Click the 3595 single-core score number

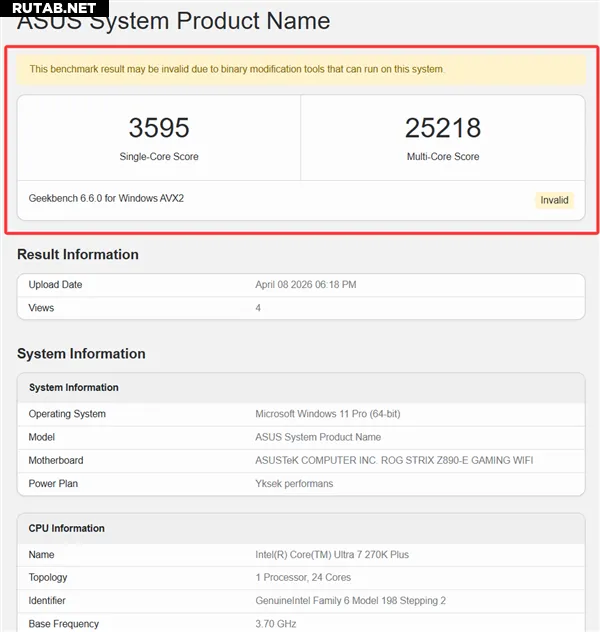pyautogui.click(x=159, y=128)
